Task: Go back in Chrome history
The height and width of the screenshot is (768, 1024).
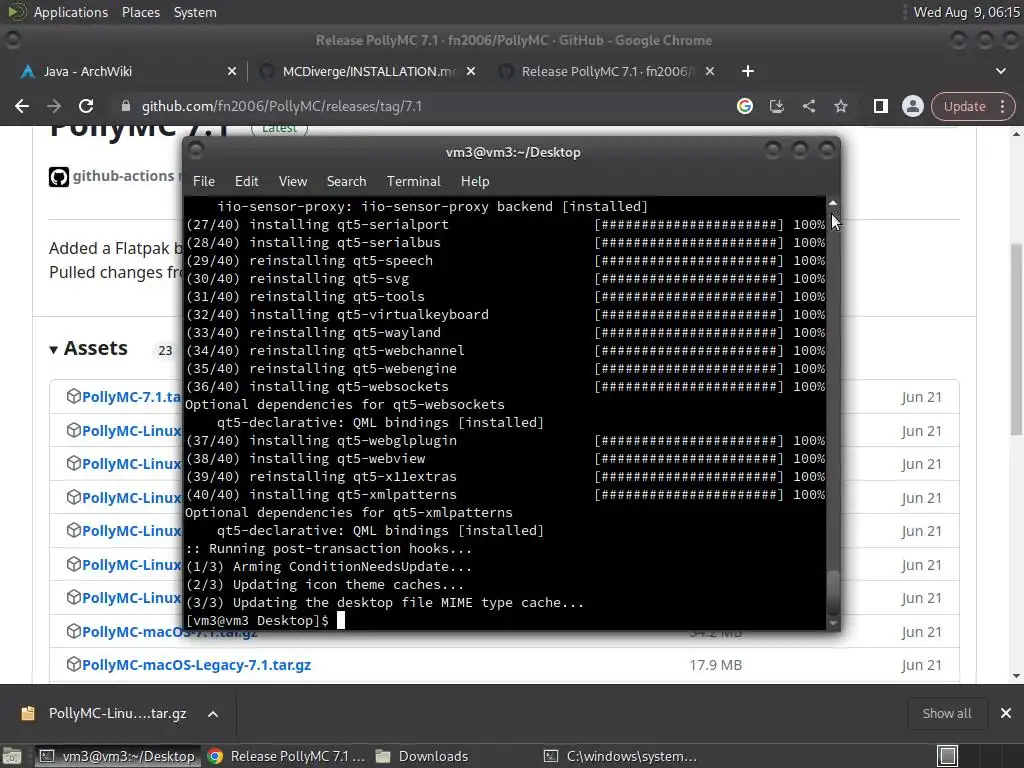Action: [22, 106]
